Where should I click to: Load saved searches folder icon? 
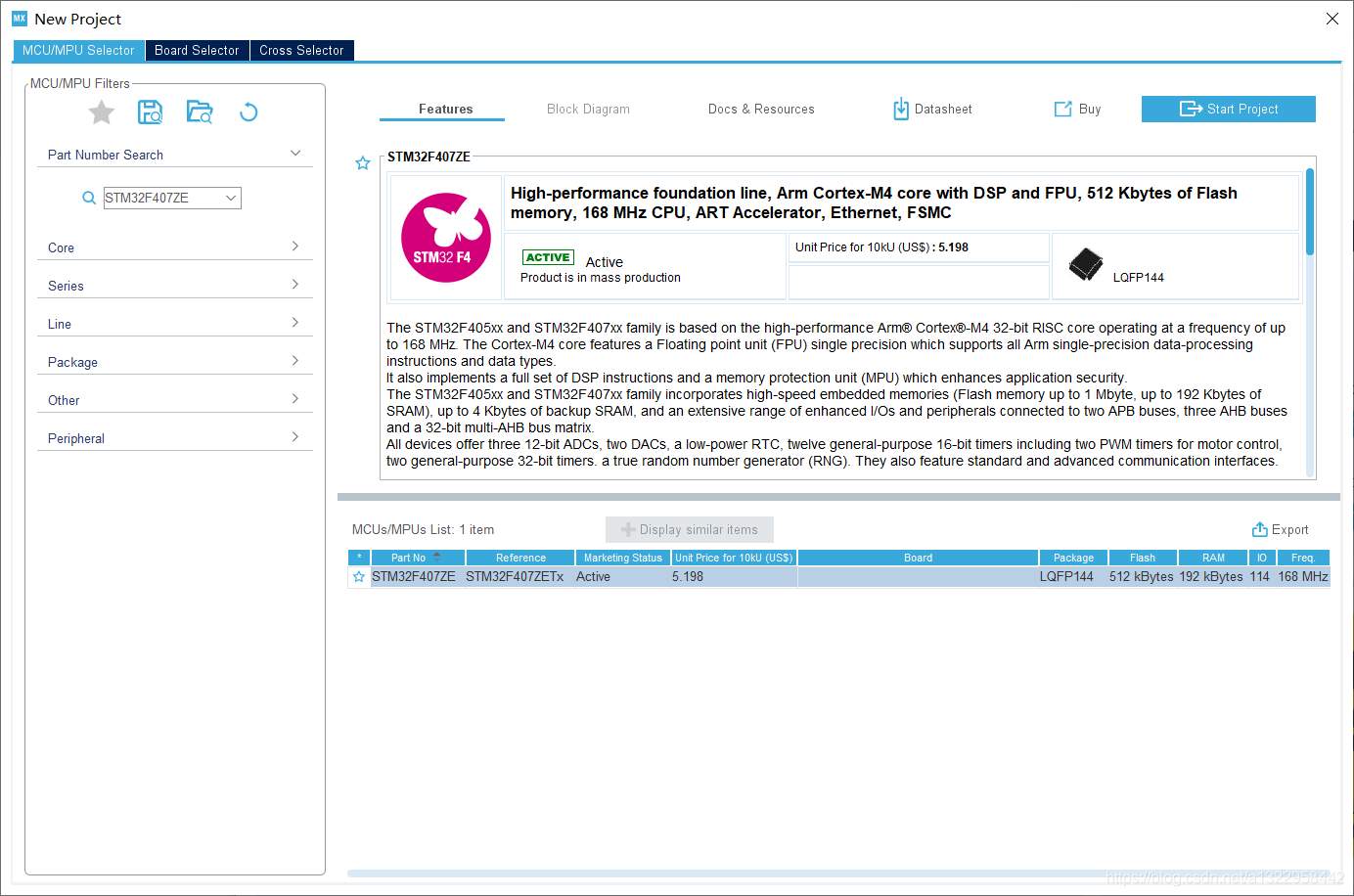click(200, 112)
